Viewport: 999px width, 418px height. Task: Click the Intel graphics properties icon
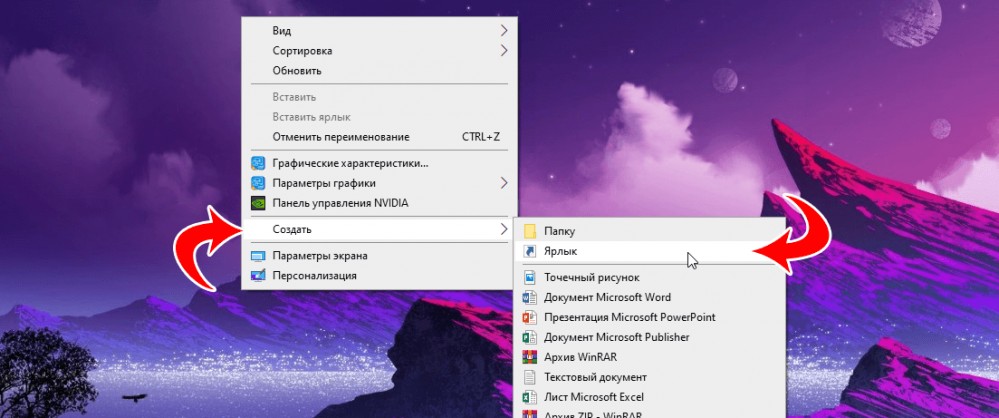(x=258, y=163)
